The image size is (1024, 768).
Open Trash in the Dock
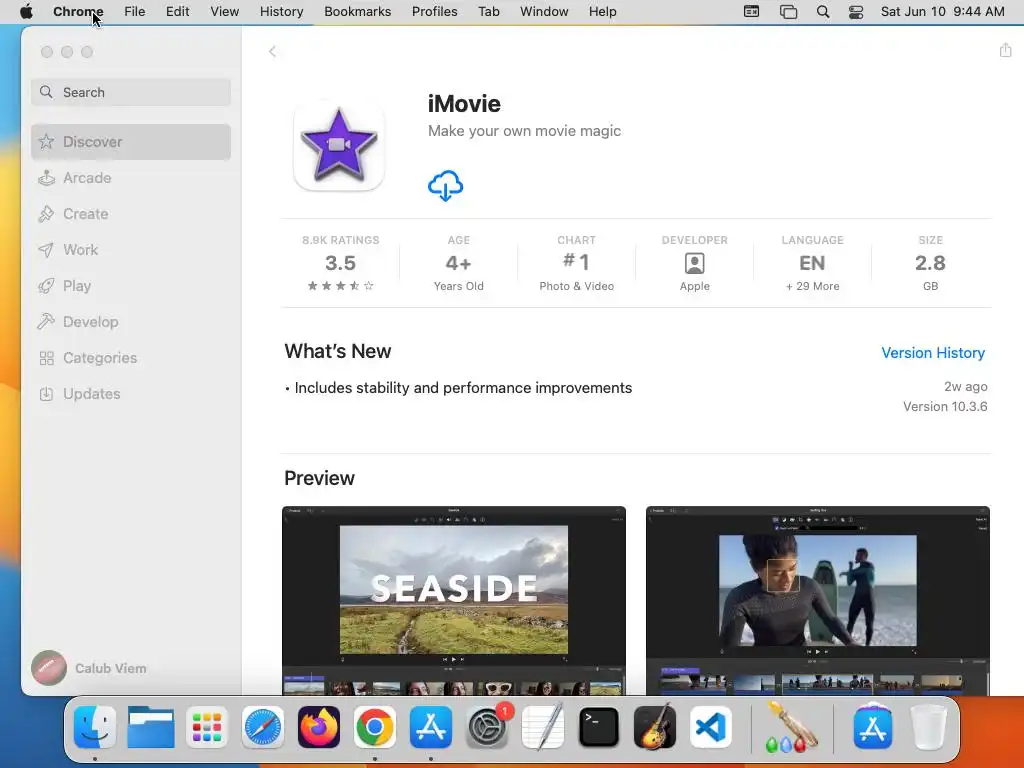928,727
